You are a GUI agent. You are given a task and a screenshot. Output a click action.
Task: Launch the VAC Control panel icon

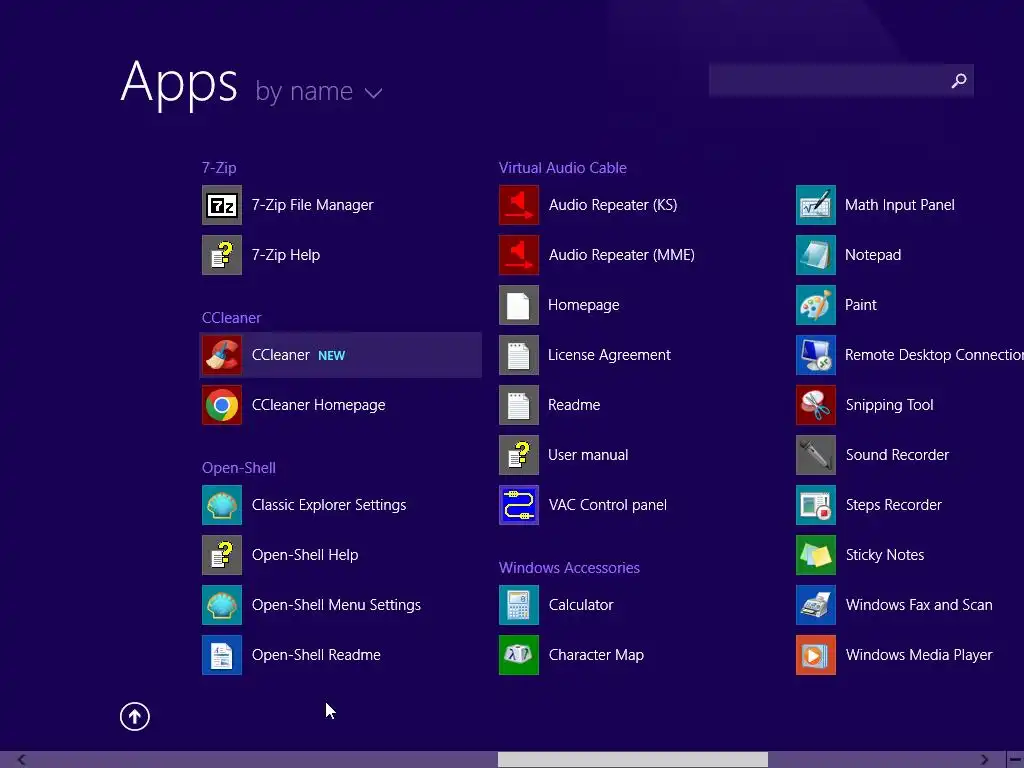(x=519, y=505)
